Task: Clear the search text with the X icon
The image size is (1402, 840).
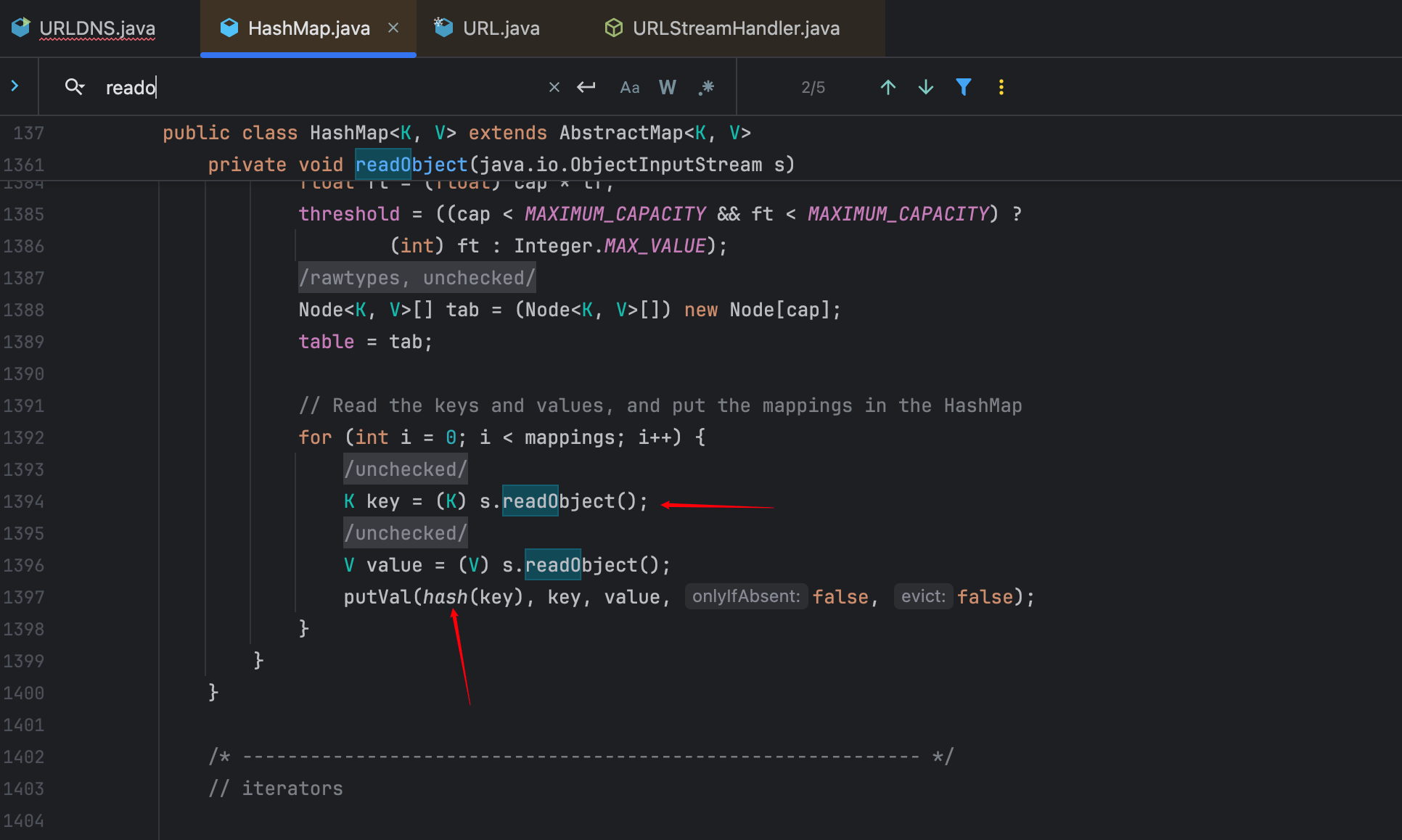Action: [554, 87]
